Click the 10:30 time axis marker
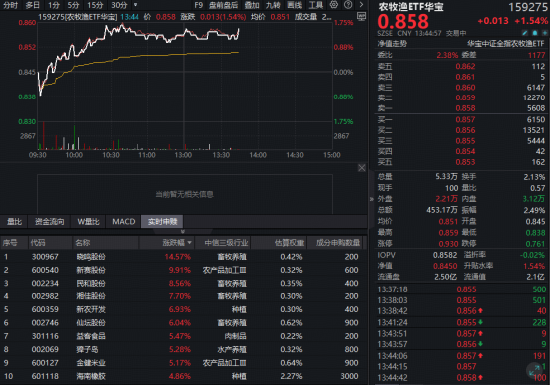 coord(111,155)
